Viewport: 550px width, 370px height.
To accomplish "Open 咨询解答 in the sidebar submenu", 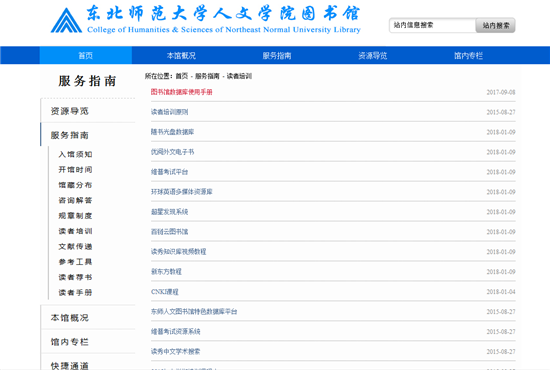I will [x=75, y=200].
